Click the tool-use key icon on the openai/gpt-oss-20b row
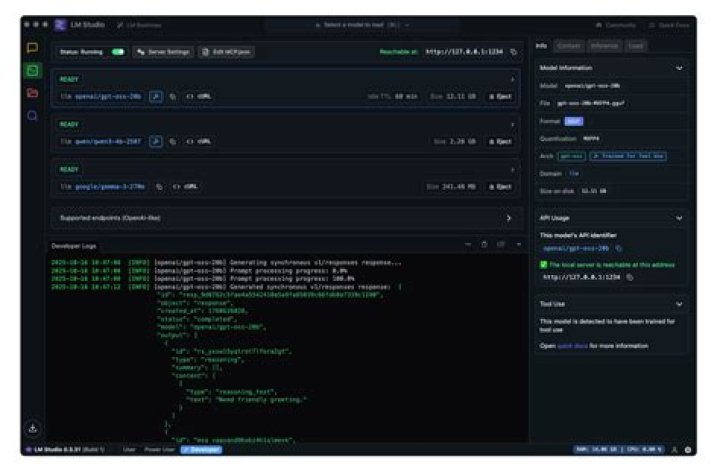Screen dimensions: 720x474 (156, 96)
